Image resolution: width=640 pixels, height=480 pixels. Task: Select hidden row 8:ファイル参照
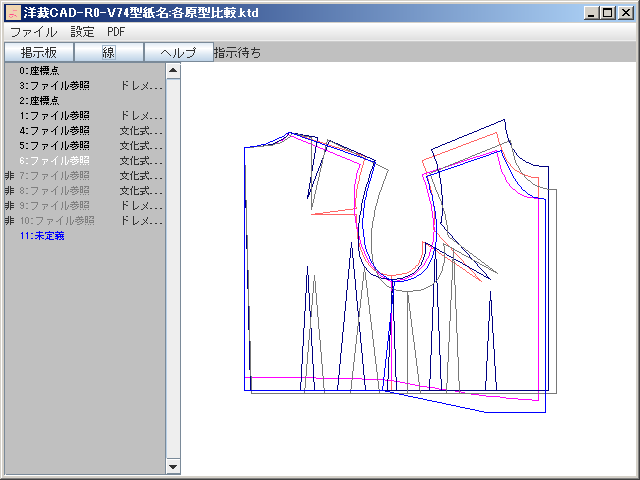coord(85,191)
